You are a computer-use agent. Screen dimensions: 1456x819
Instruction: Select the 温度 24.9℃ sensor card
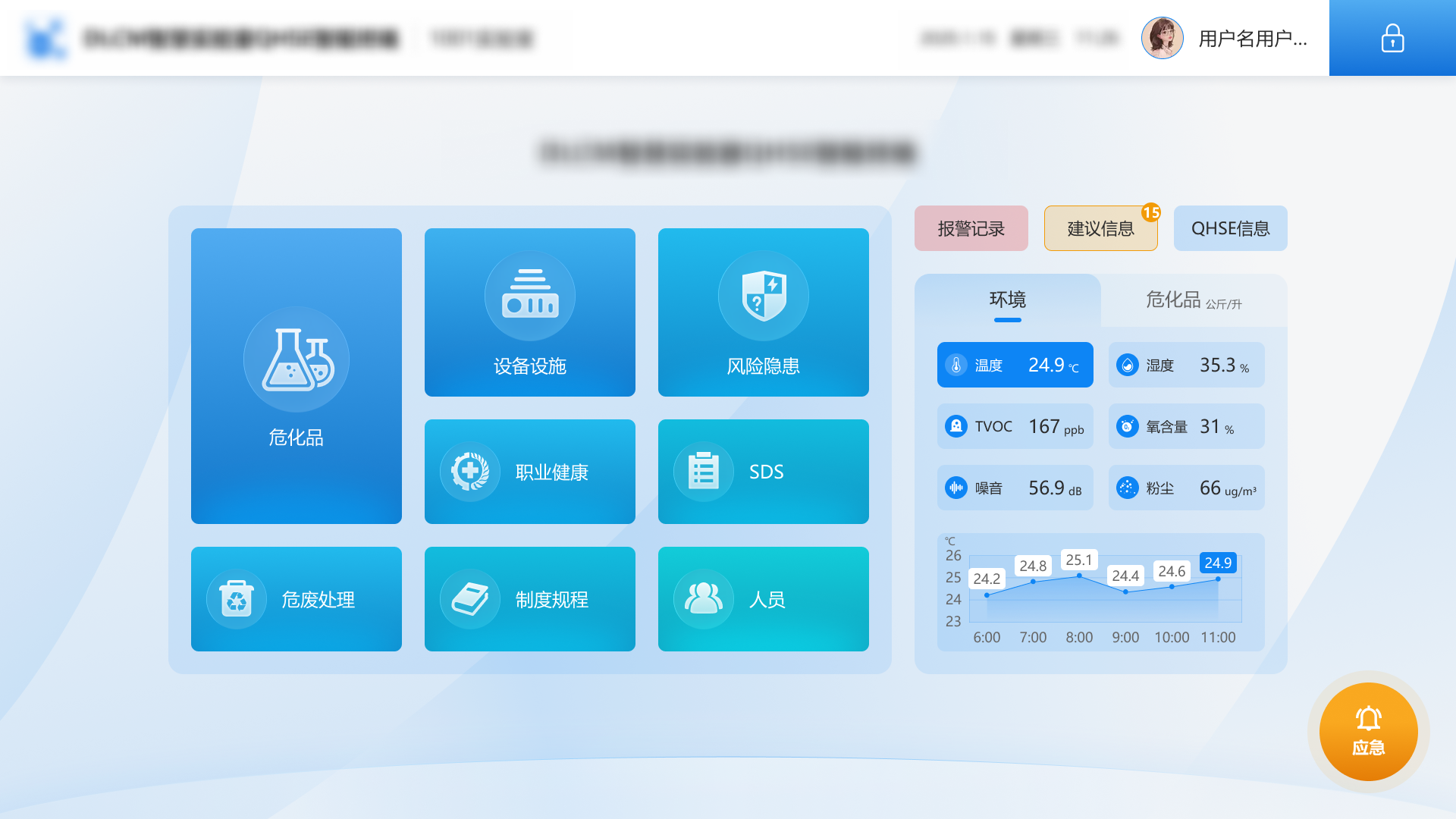(1015, 365)
